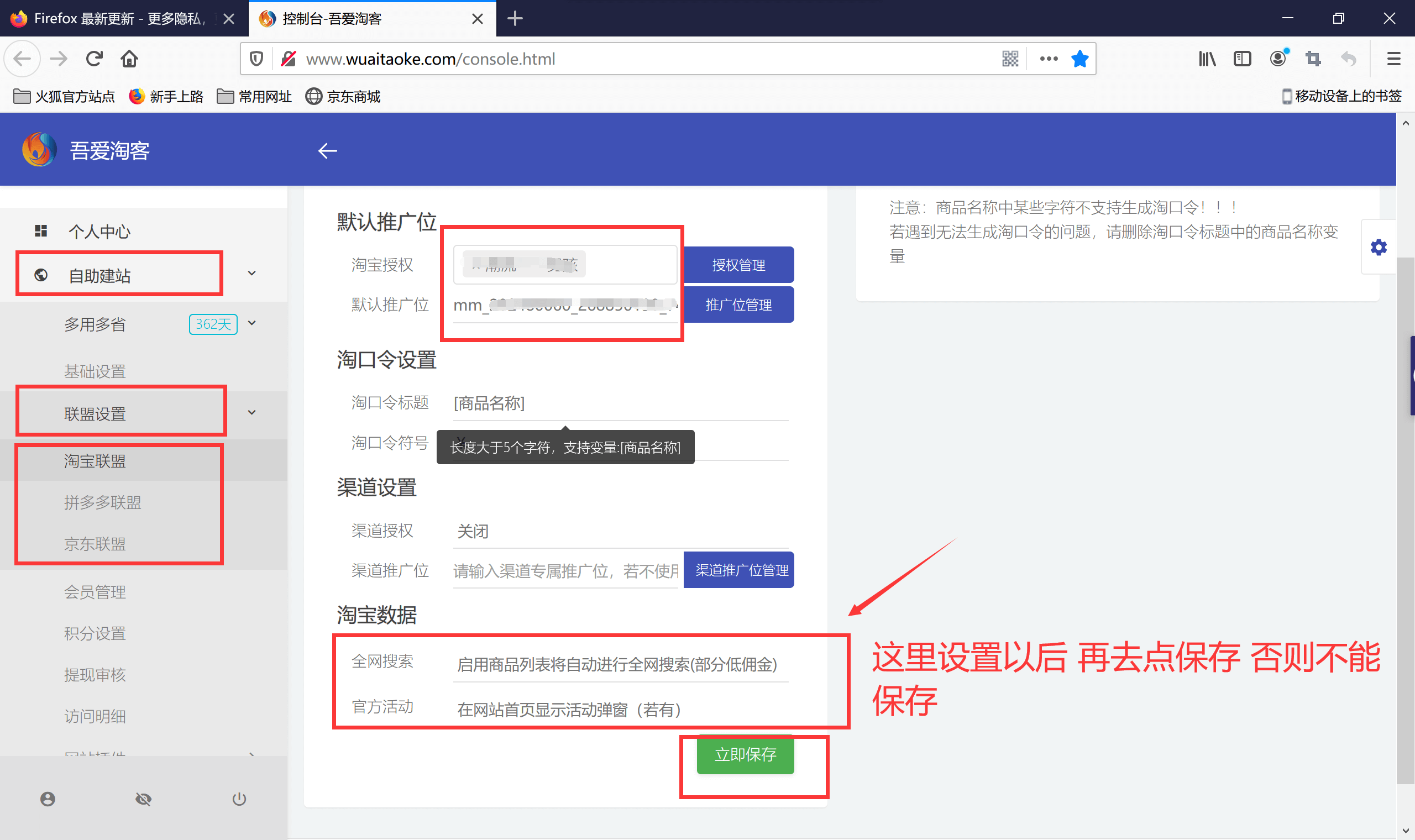Expand the 自助建站 menu chevron
This screenshot has width=1415, height=840.
(252, 274)
